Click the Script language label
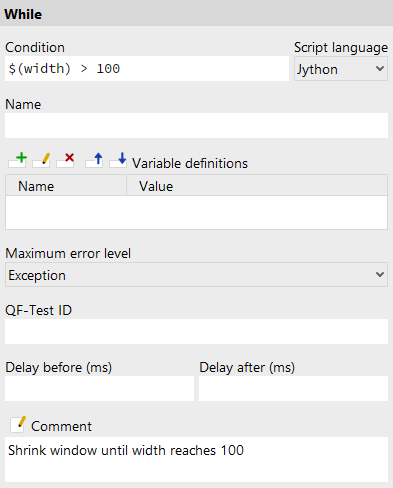This screenshot has height=488, width=393. [341, 47]
